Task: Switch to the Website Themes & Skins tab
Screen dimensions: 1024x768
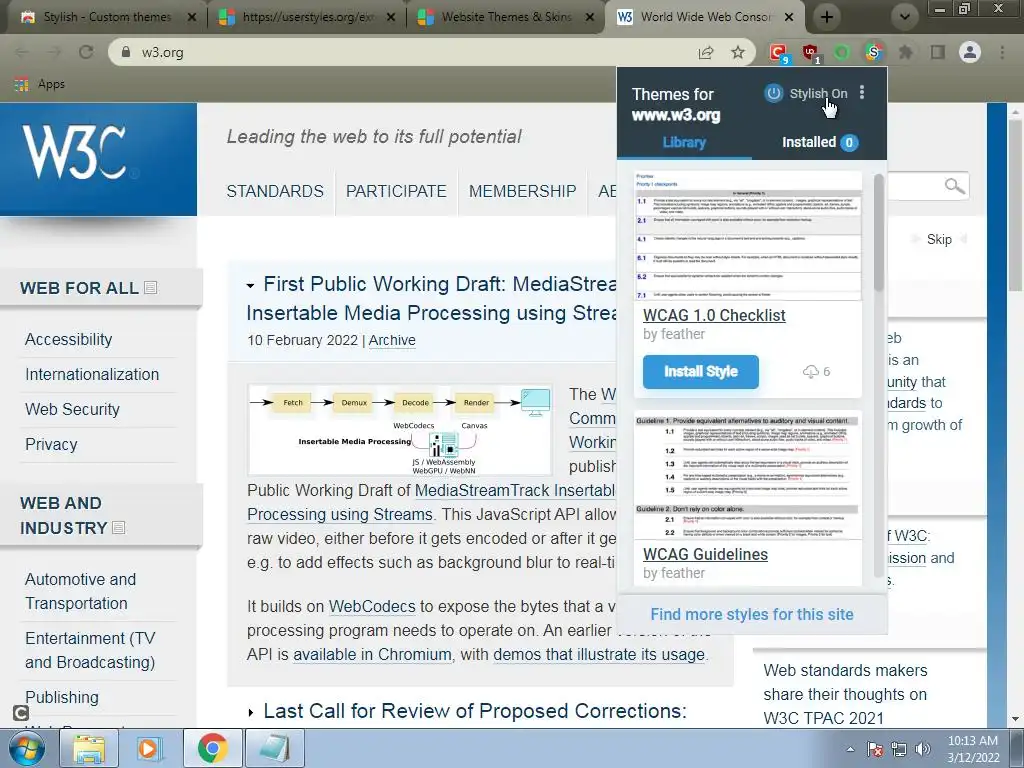Action: coord(506,17)
